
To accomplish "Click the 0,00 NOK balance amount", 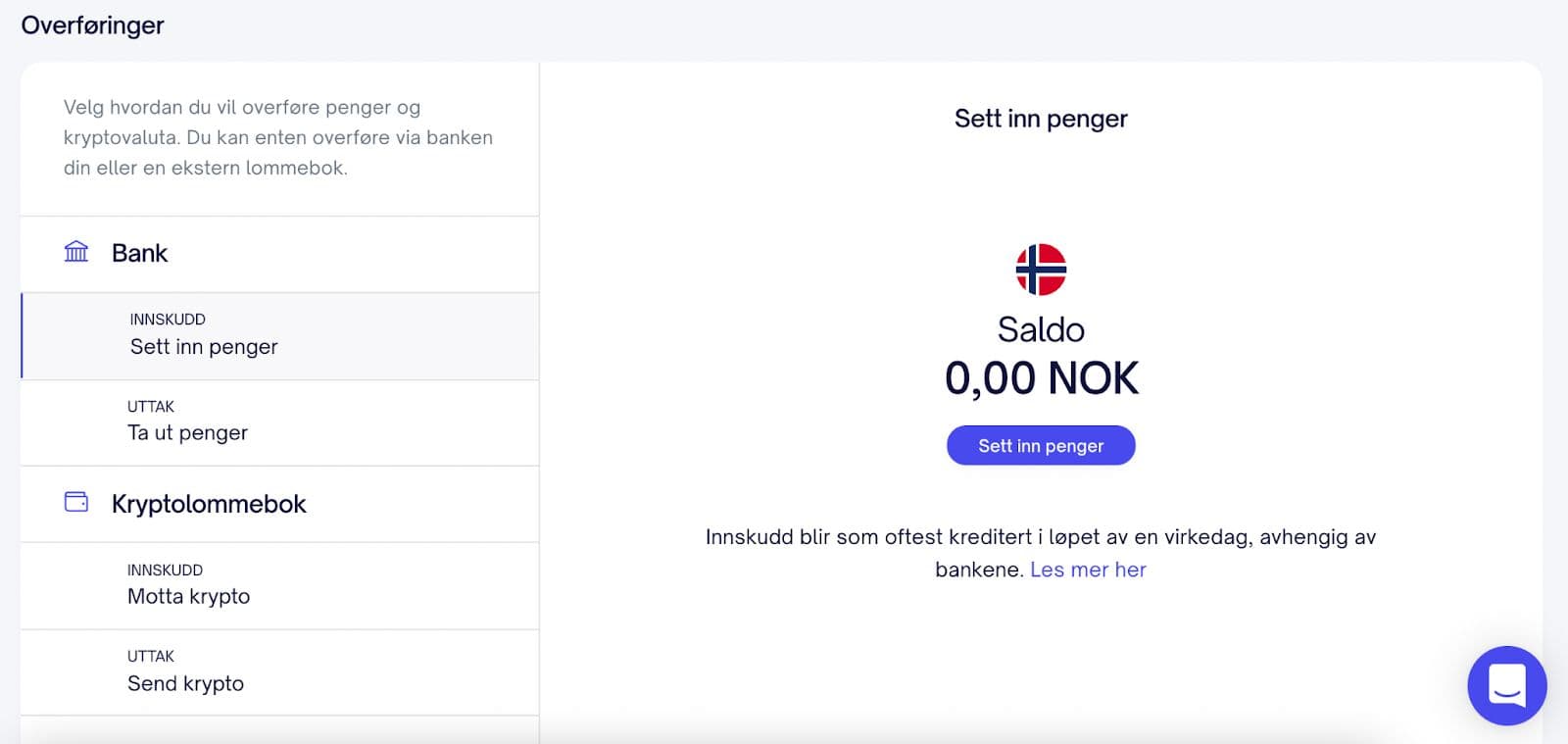I will 1041,378.
